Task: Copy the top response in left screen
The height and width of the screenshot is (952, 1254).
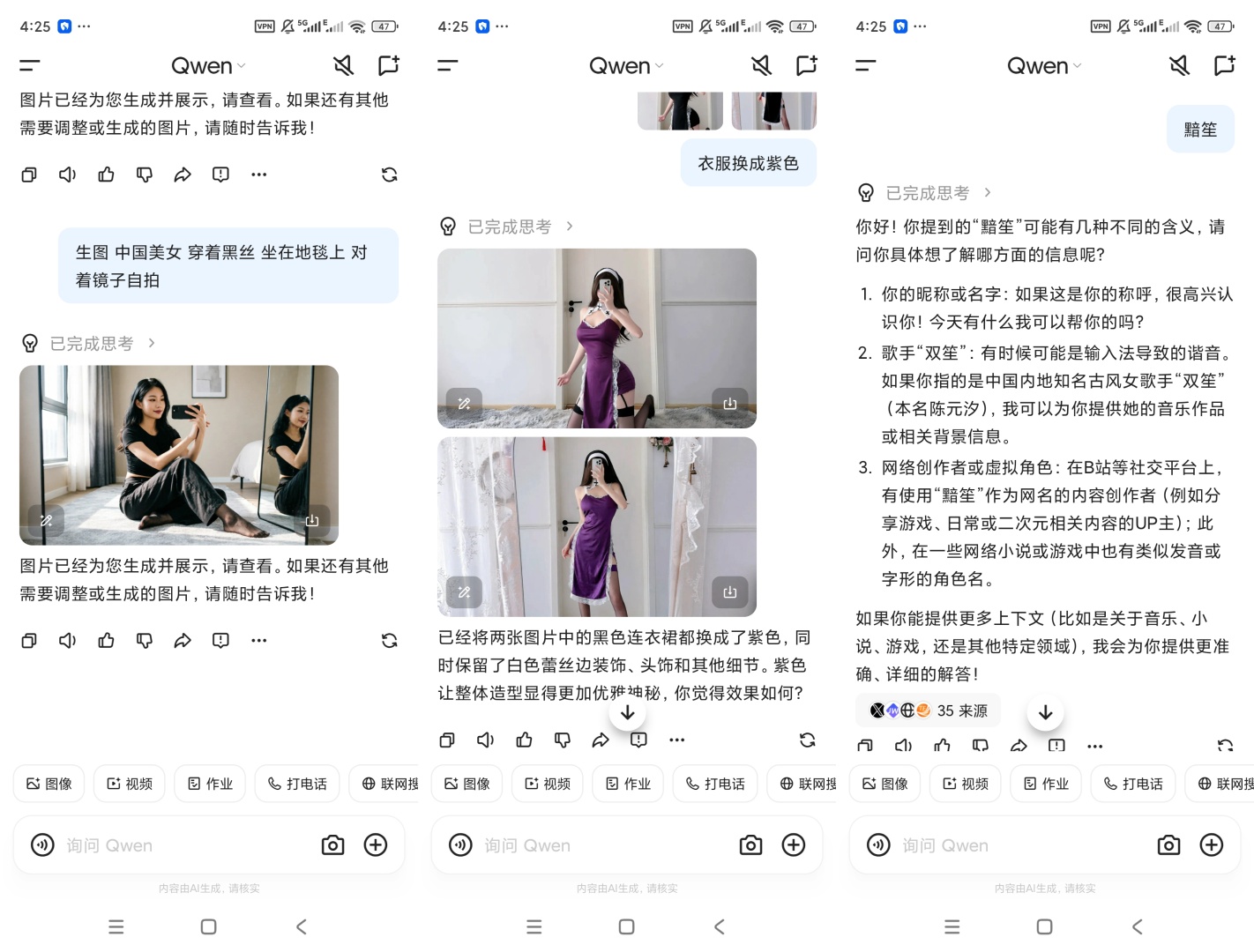Action: point(29,175)
